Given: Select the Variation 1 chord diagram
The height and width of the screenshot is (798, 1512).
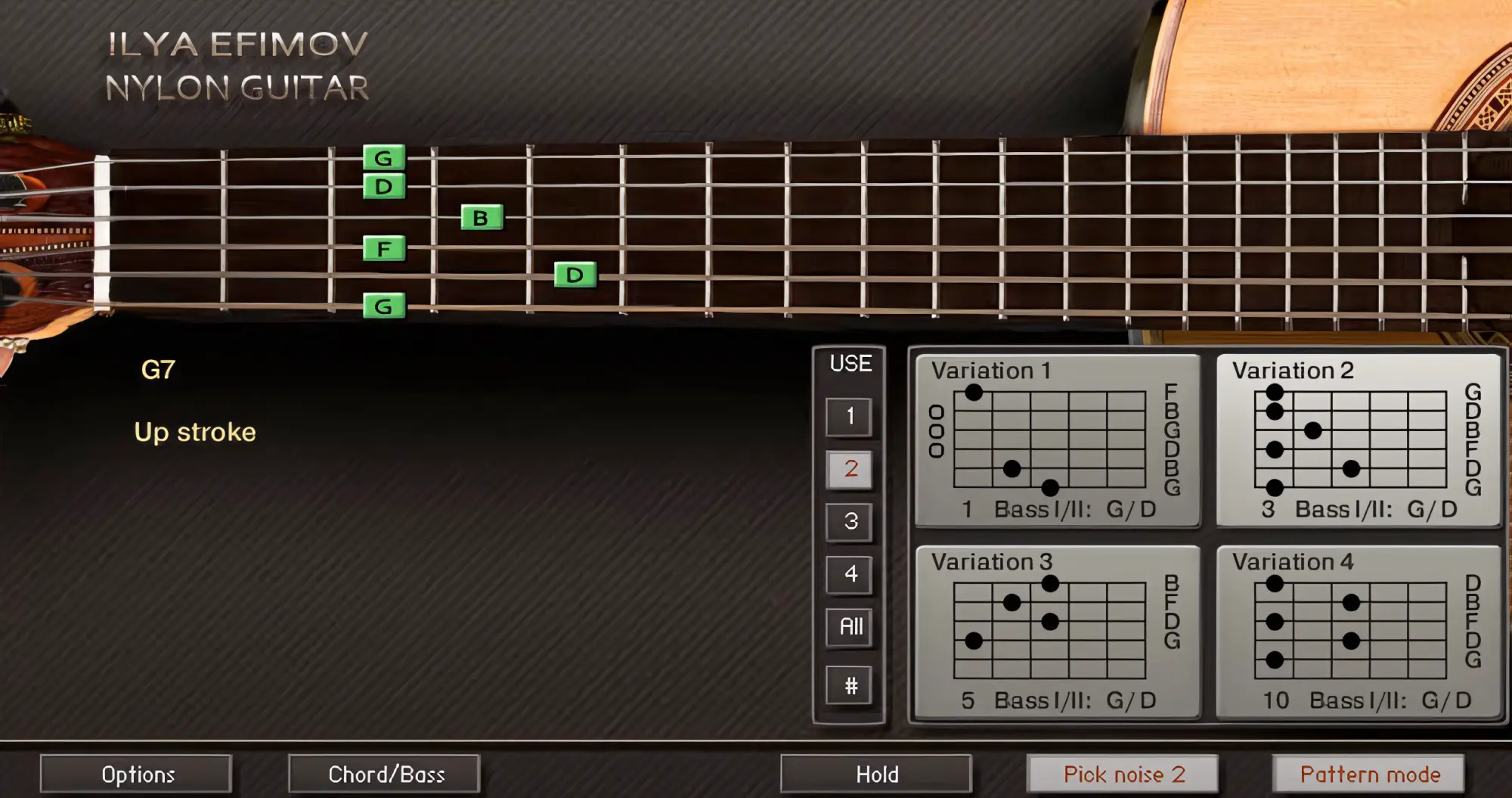Looking at the screenshot, I should click(x=1057, y=440).
